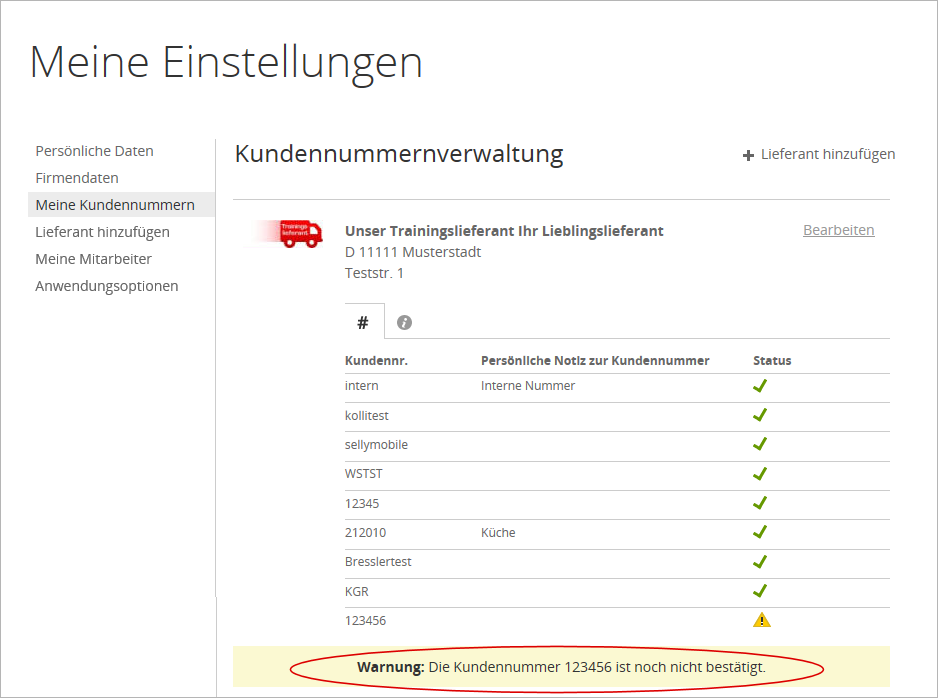Open Persönliche Daten in sidebar
Image resolution: width=938 pixels, height=698 pixels.
point(94,151)
